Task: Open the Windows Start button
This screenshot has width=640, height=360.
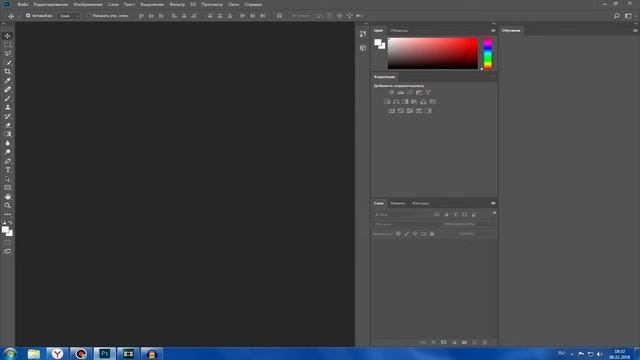Action: 10,353
